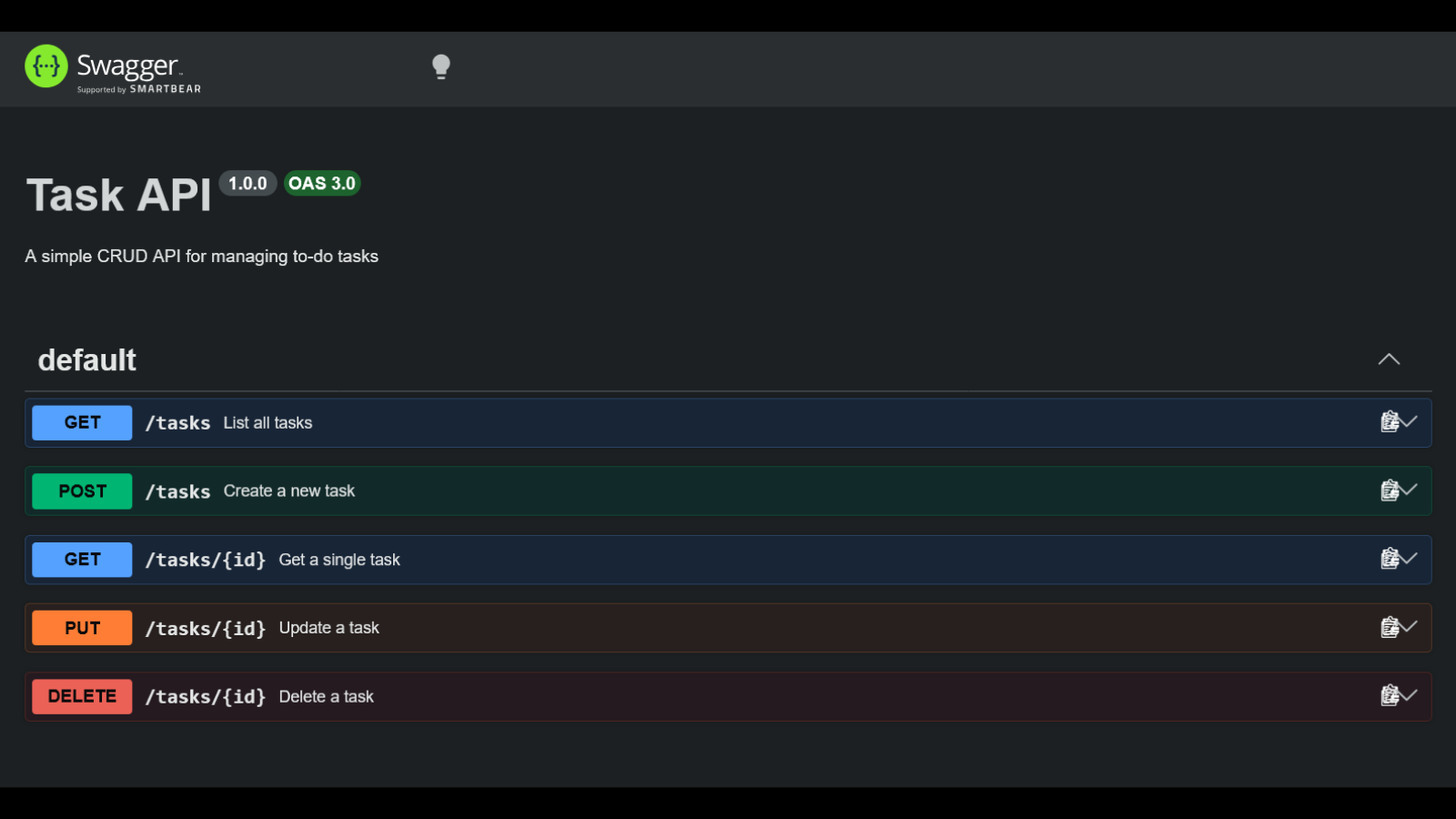Copy path icon in DELETE /tasks/{id} row
The height and width of the screenshot is (819, 1456).
(1390, 696)
